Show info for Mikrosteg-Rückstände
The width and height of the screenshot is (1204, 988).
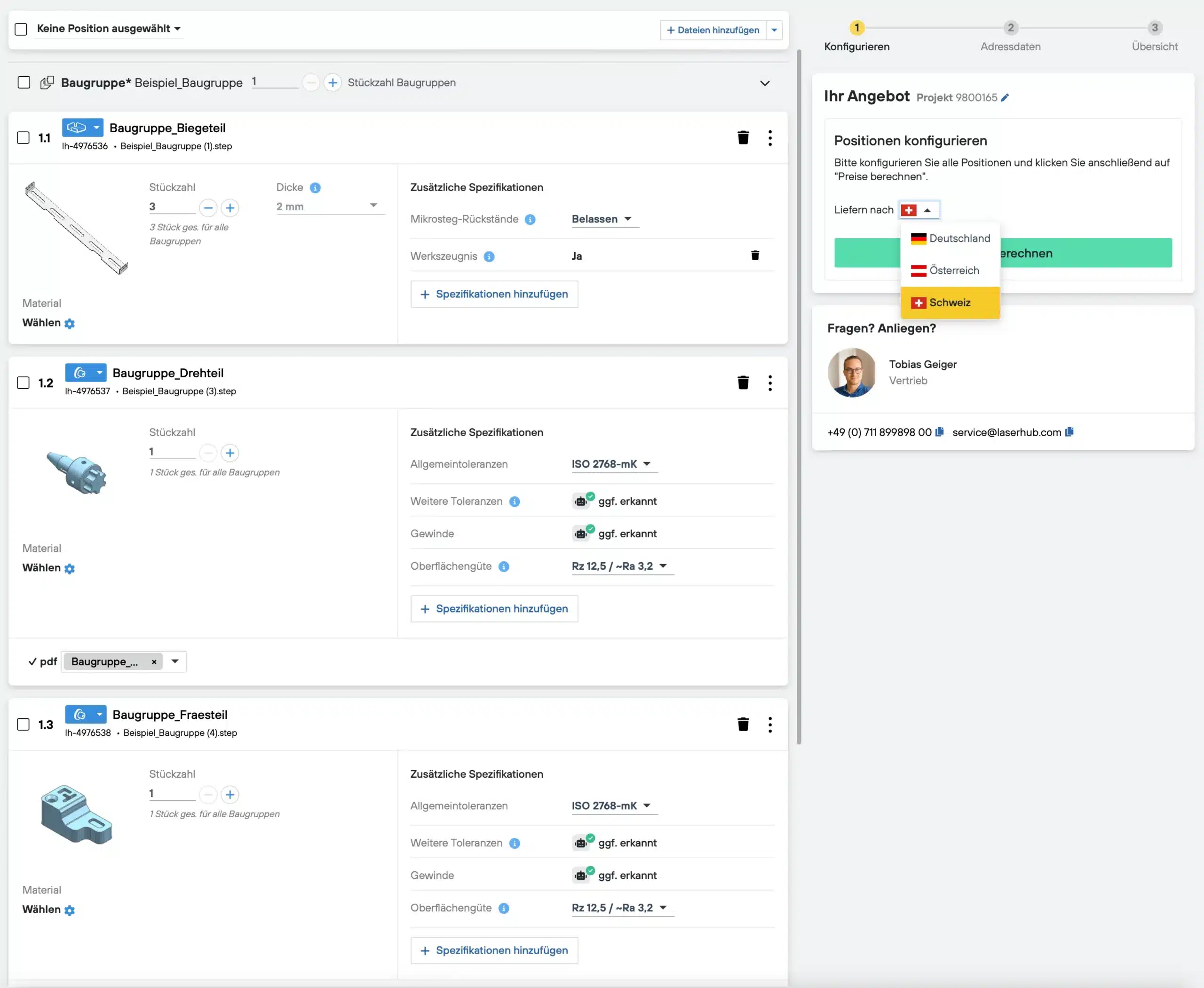pos(530,220)
